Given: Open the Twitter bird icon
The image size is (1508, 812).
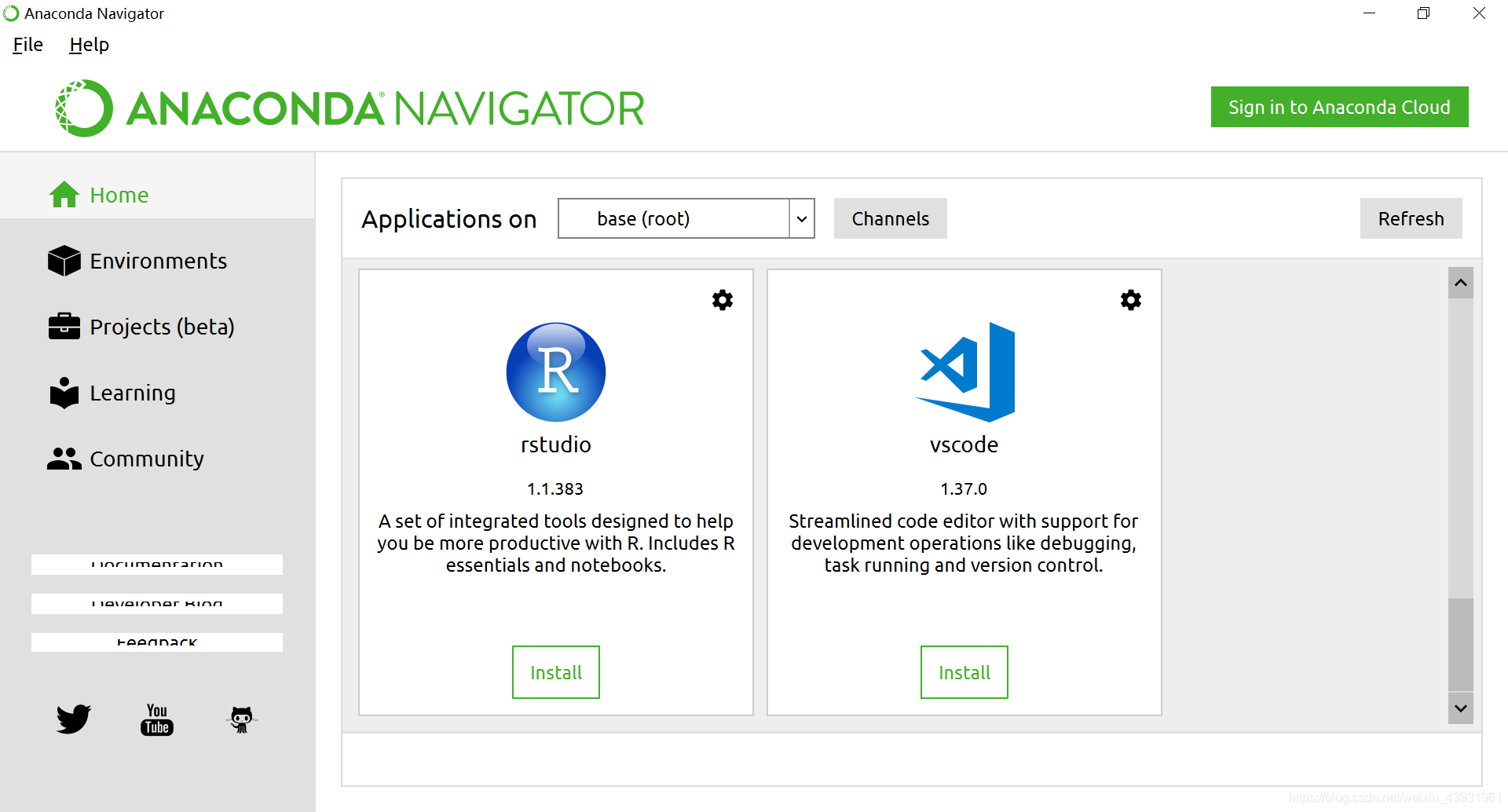Looking at the screenshot, I should [x=74, y=719].
